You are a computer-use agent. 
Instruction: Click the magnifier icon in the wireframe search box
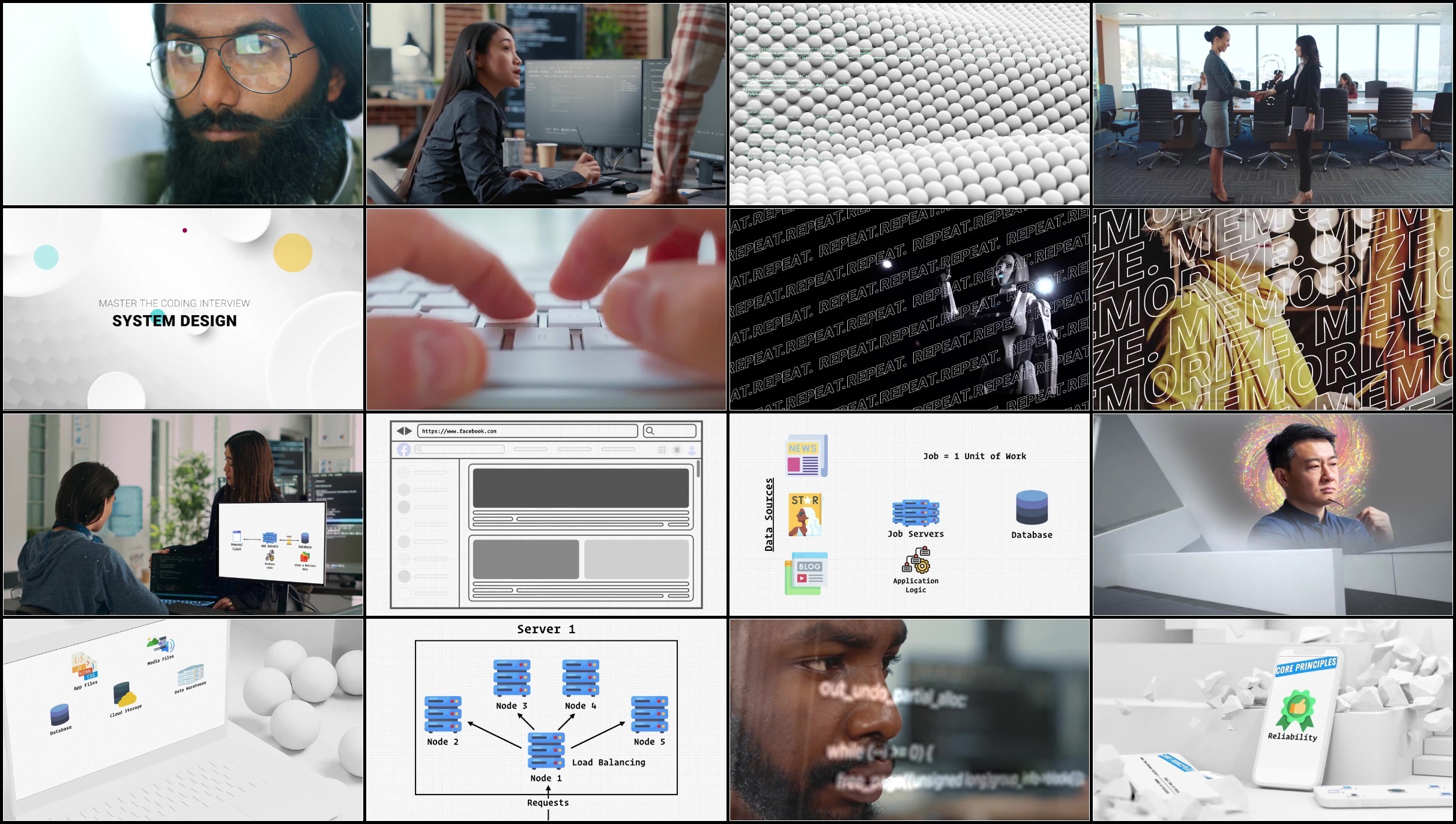650,431
